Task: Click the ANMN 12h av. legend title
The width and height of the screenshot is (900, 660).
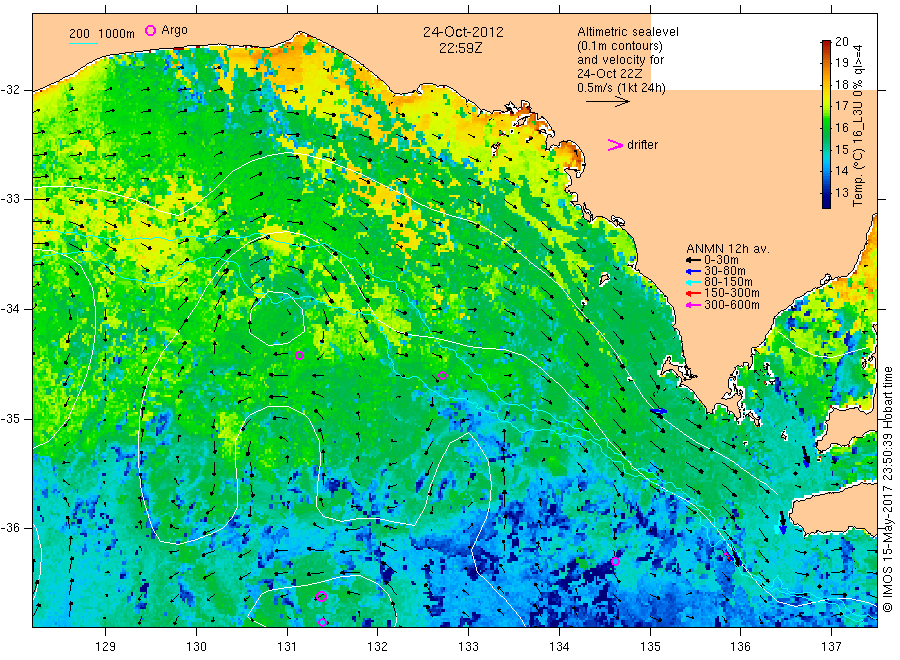Action: [727, 249]
